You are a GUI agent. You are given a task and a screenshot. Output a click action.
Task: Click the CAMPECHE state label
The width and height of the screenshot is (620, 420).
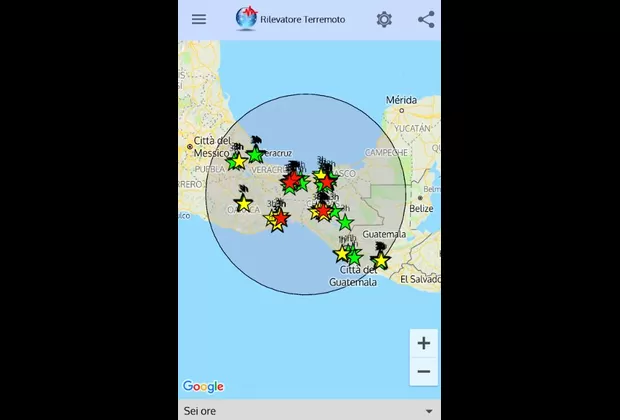[x=386, y=152]
